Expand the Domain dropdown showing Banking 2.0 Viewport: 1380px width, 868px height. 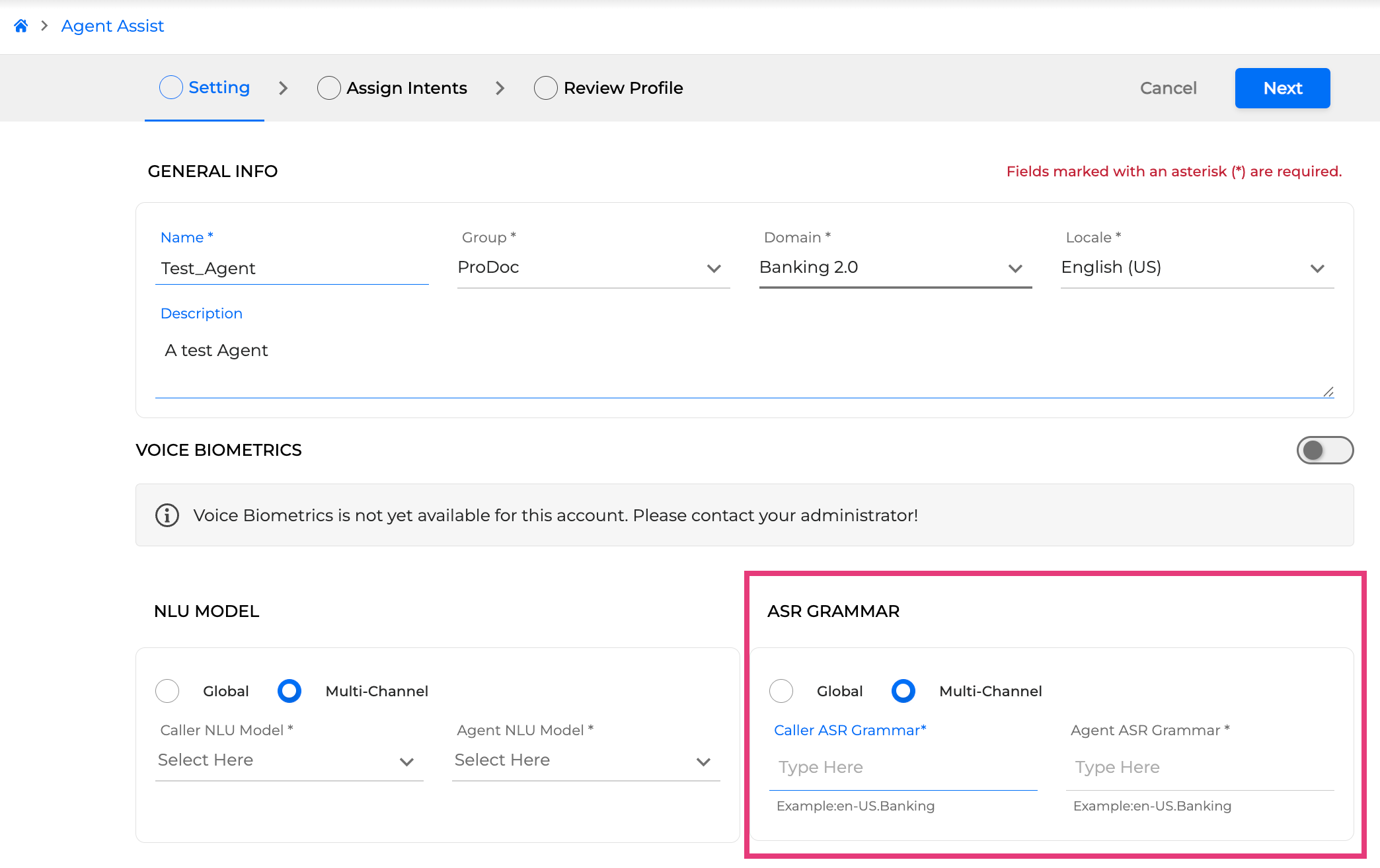[x=895, y=268]
